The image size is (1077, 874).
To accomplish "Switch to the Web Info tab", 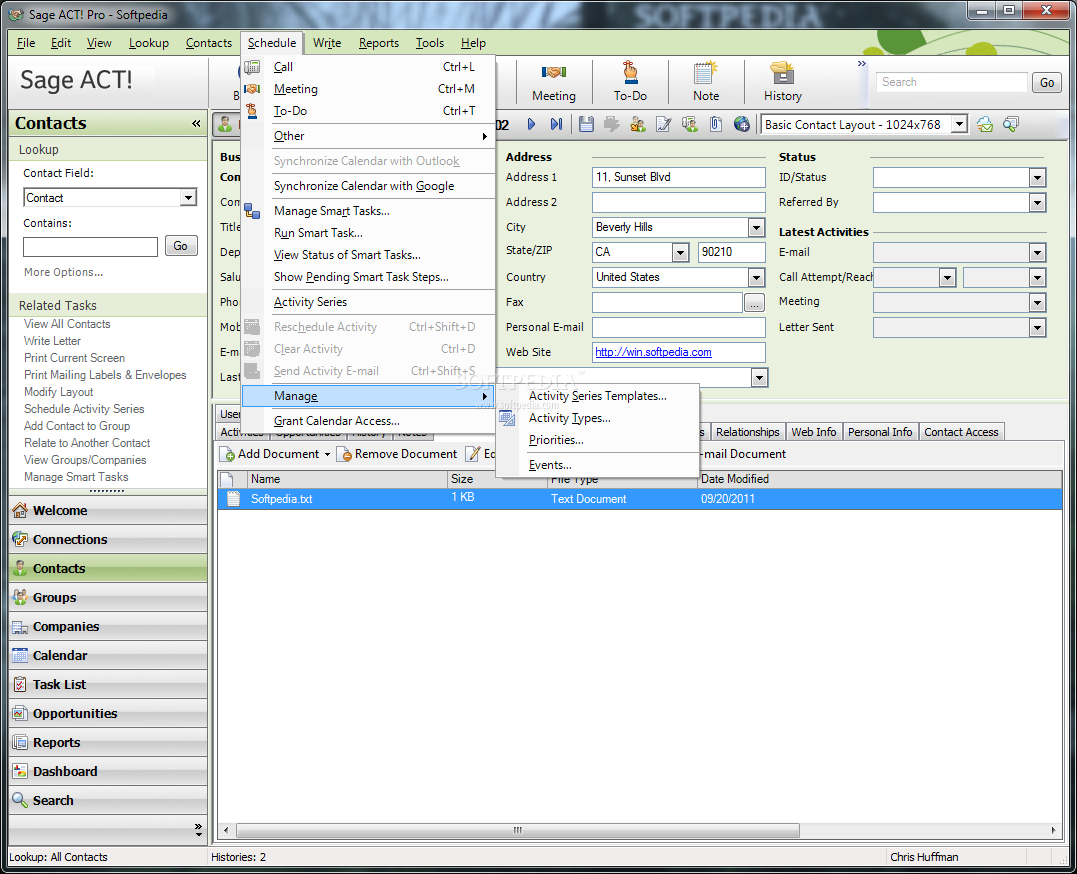I will click(x=813, y=432).
